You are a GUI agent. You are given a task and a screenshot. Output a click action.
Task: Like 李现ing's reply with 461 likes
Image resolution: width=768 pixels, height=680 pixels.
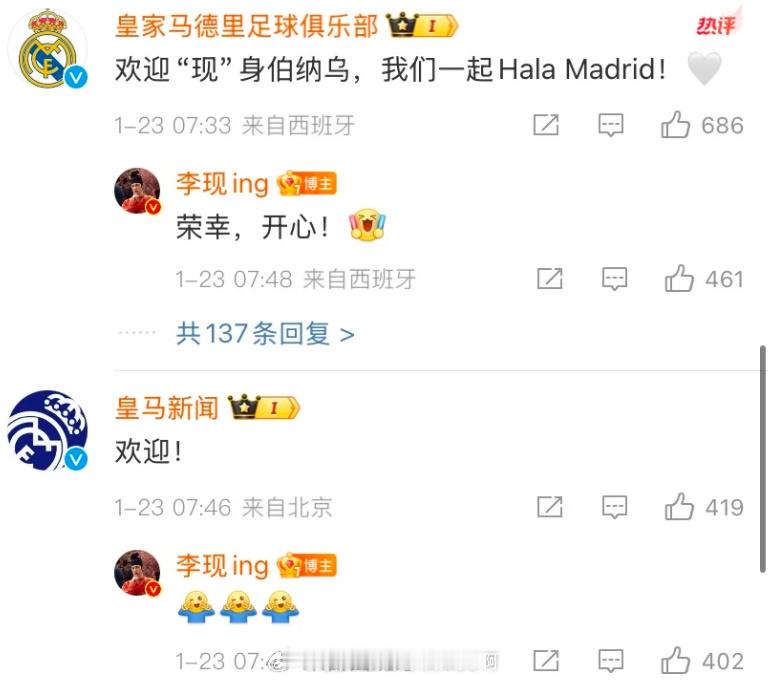[x=679, y=279]
